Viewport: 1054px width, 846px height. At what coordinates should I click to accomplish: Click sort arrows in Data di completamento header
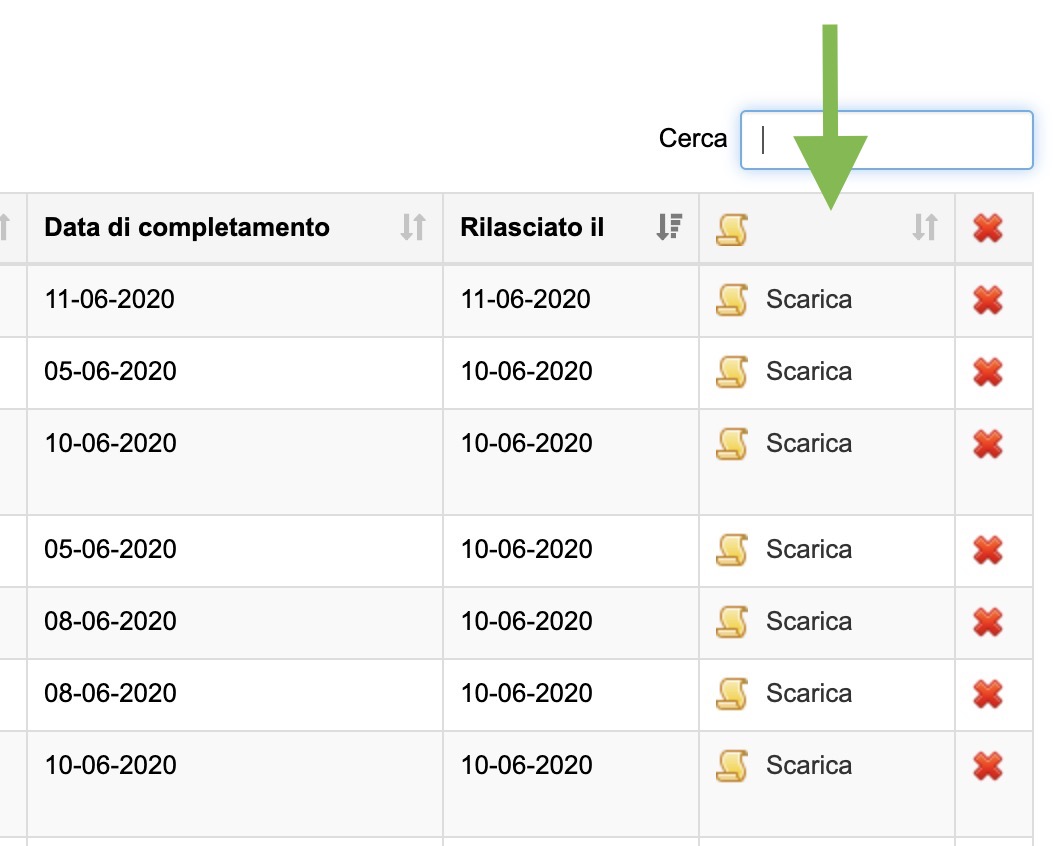[x=413, y=228]
